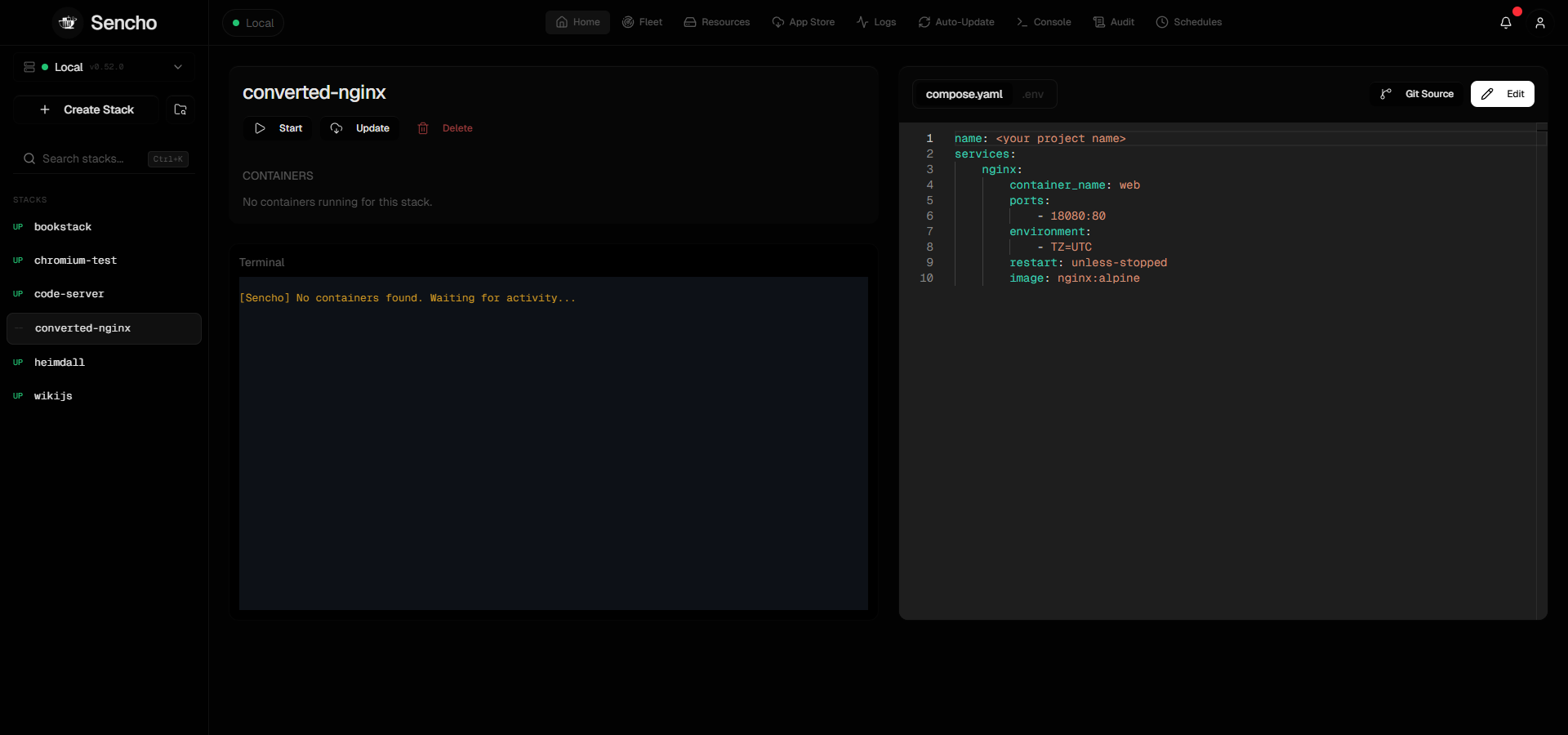Expand the Local node dropdown chevron

coord(178,67)
